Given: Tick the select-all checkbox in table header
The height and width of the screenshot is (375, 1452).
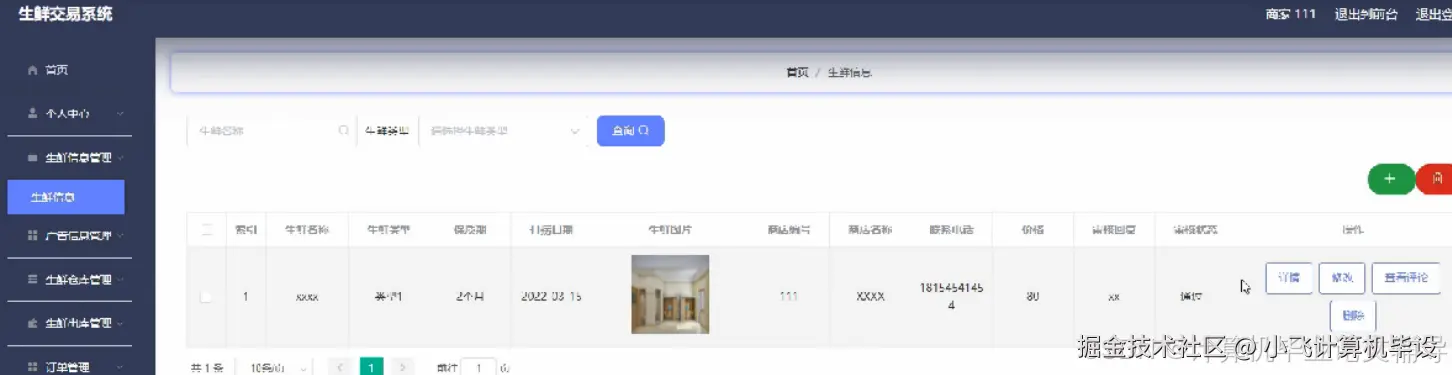Looking at the screenshot, I should [x=206, y=230].
